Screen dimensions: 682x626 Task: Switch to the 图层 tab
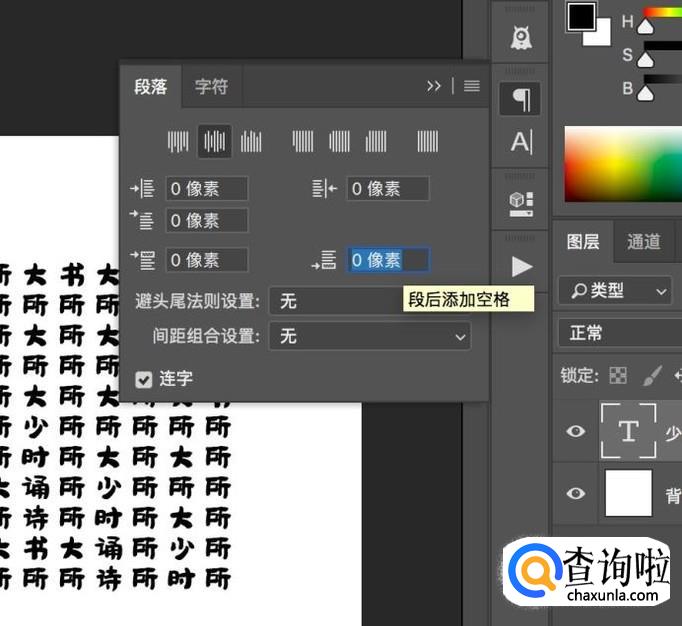click(x=583, y=242)
